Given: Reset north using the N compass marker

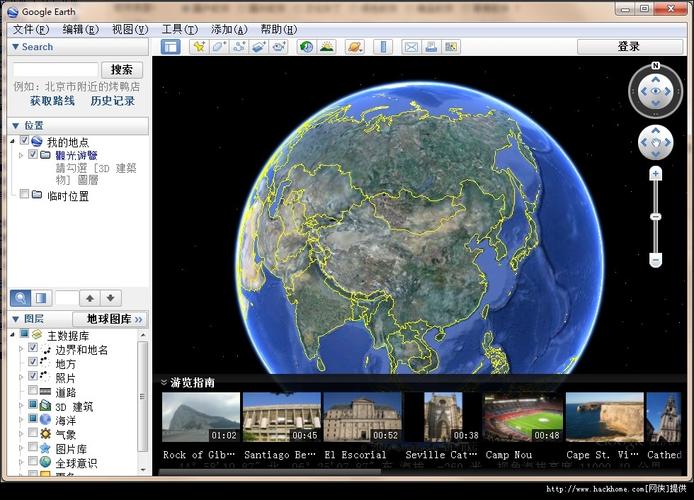Looking at the screenshot, I should pyautogui.click(x=655, y=66).
